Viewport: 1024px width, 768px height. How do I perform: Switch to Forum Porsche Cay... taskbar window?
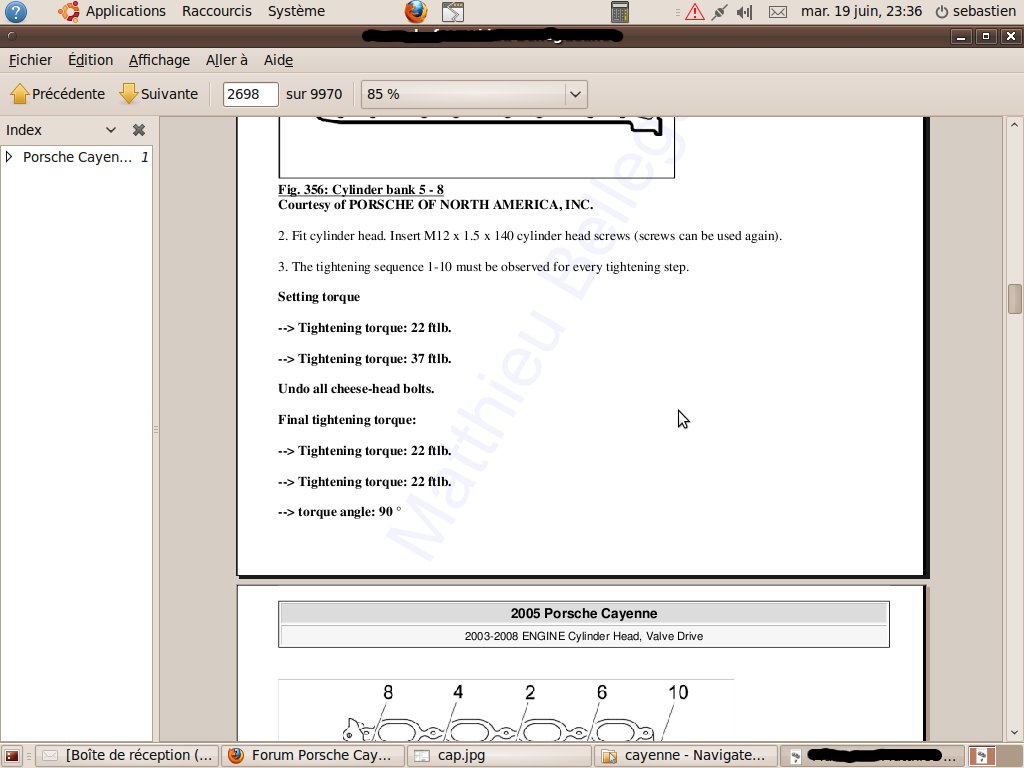pos(313,756)
